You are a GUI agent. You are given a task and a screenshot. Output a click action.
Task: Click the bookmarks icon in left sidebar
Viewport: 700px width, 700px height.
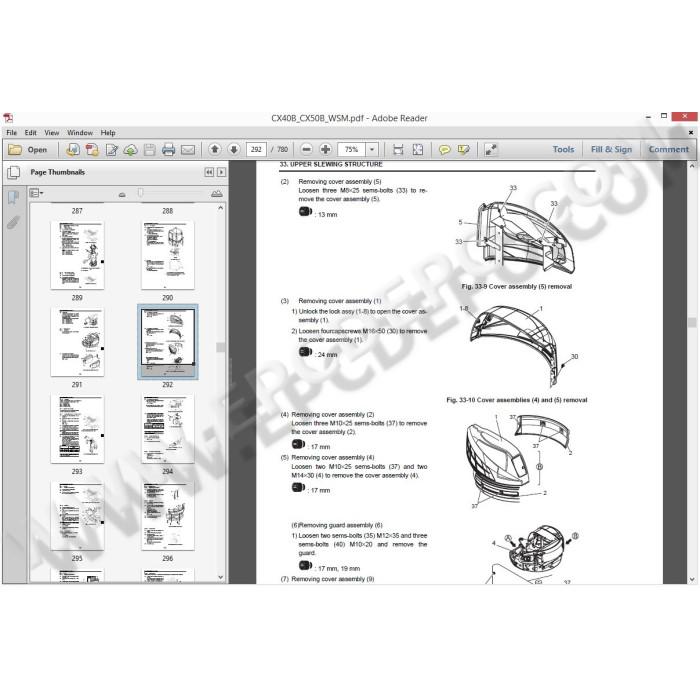pos(13,197)
